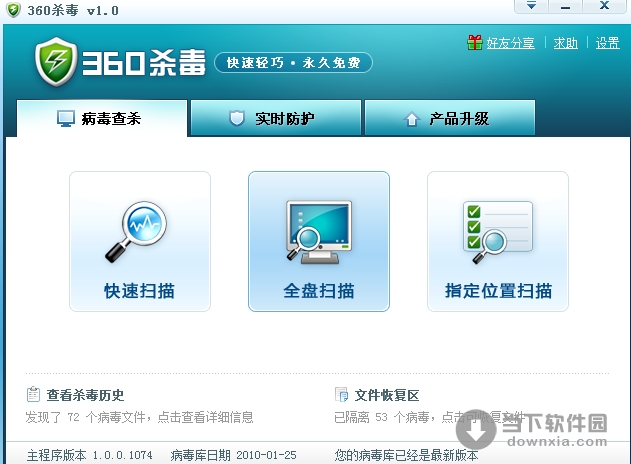Image resolution: width=631 pixels, height=464 pixels.
Task: Open 查看杀毒历史 scan history
Action: (x=85, y=395)
